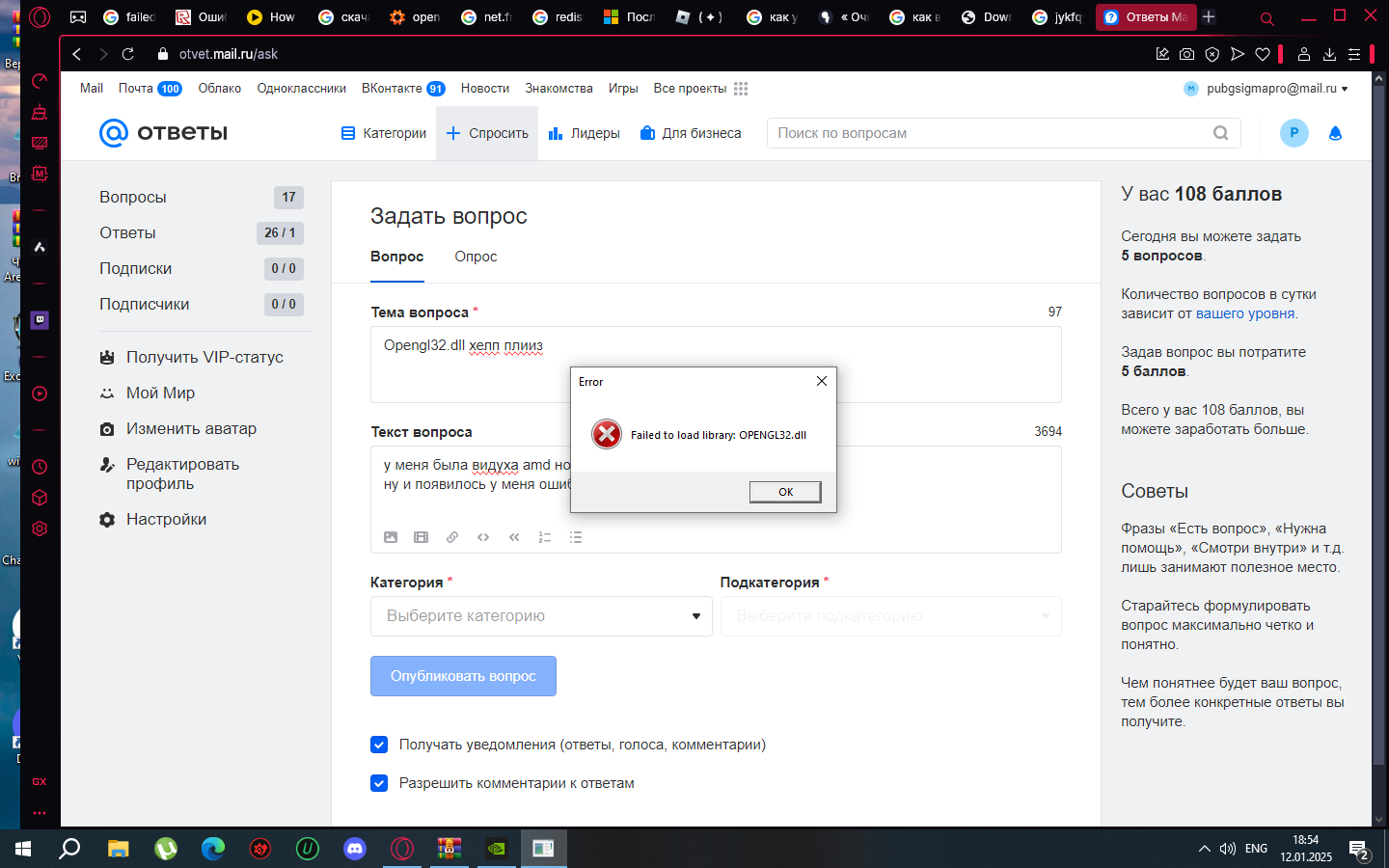
Task: Insert link icon in question editor
Action: pyautogui.click(x=452, y=537)
